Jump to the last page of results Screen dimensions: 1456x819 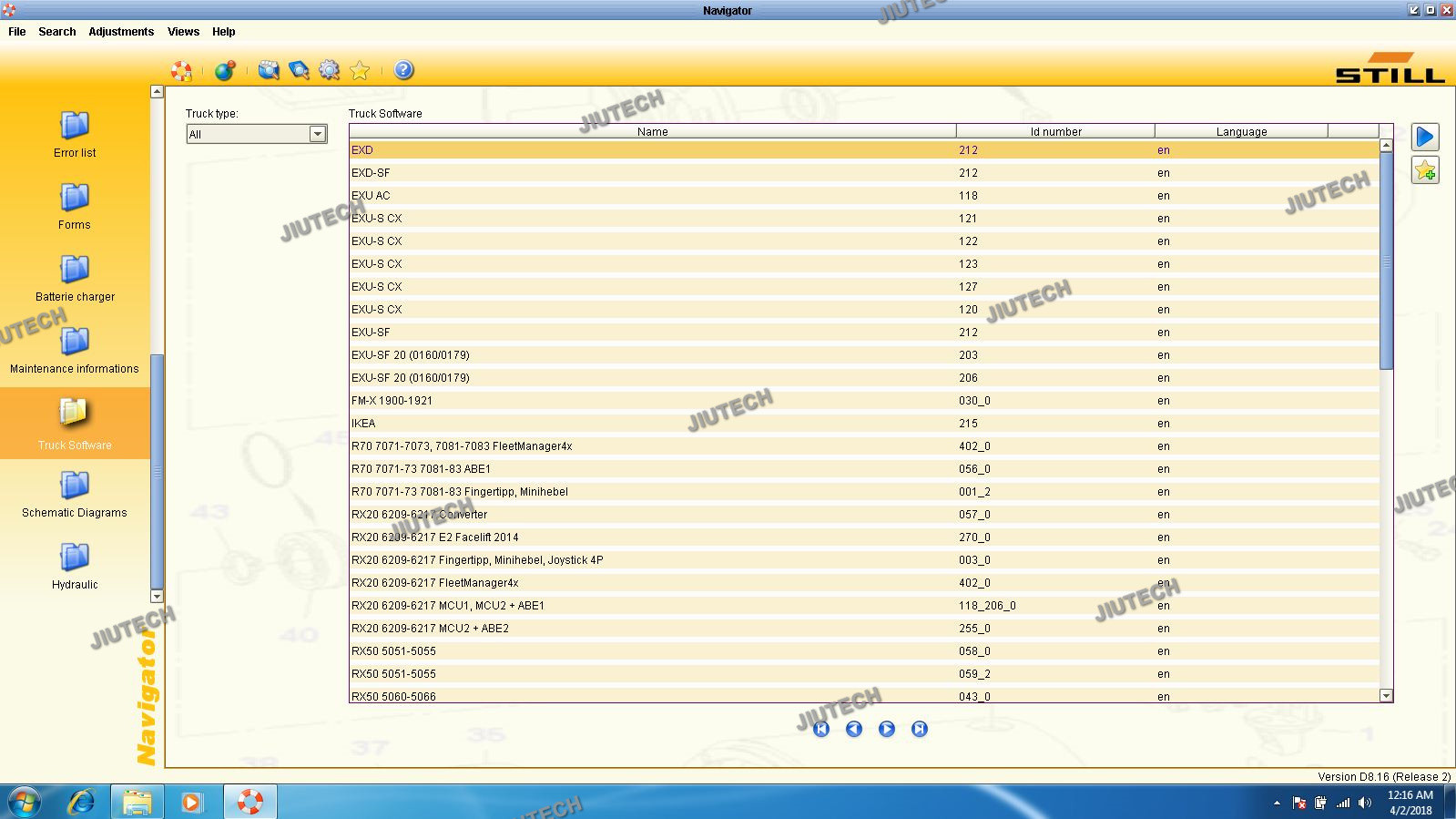[920, 729]
